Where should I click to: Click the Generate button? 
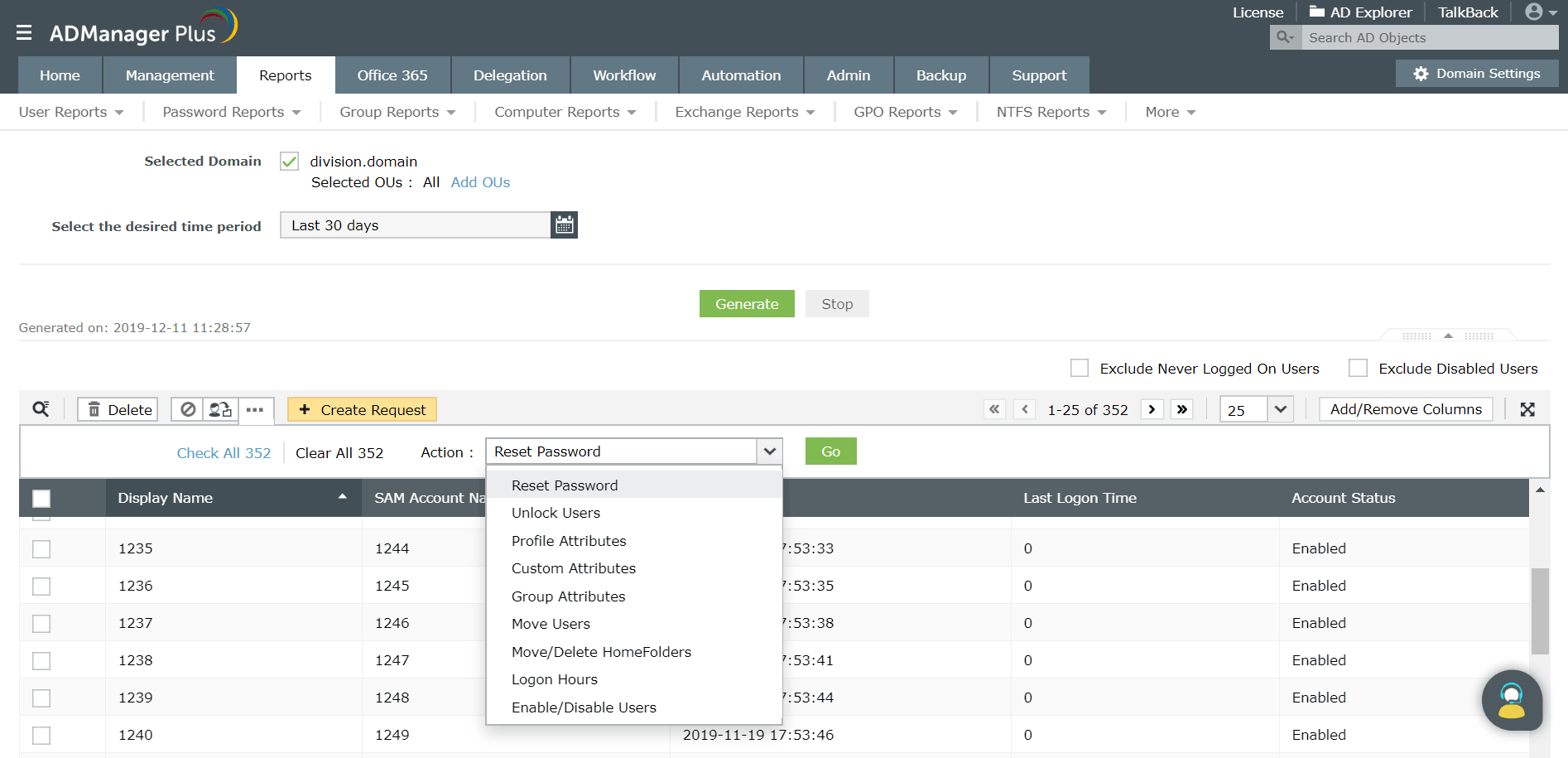pos(746,303)
